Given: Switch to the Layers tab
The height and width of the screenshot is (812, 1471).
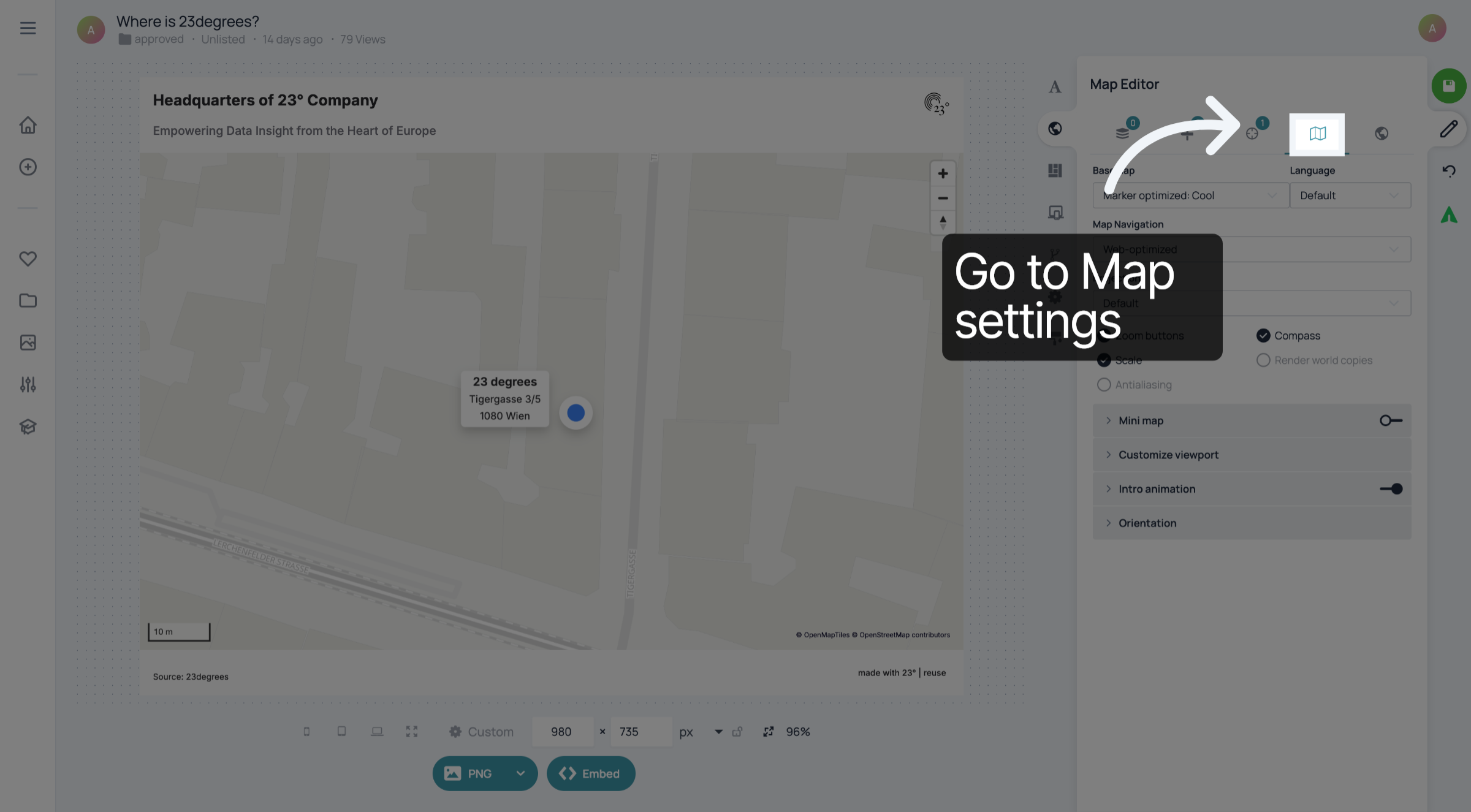Looking at the screenshot, I should pyautogui.click(x=1122, y=133).
